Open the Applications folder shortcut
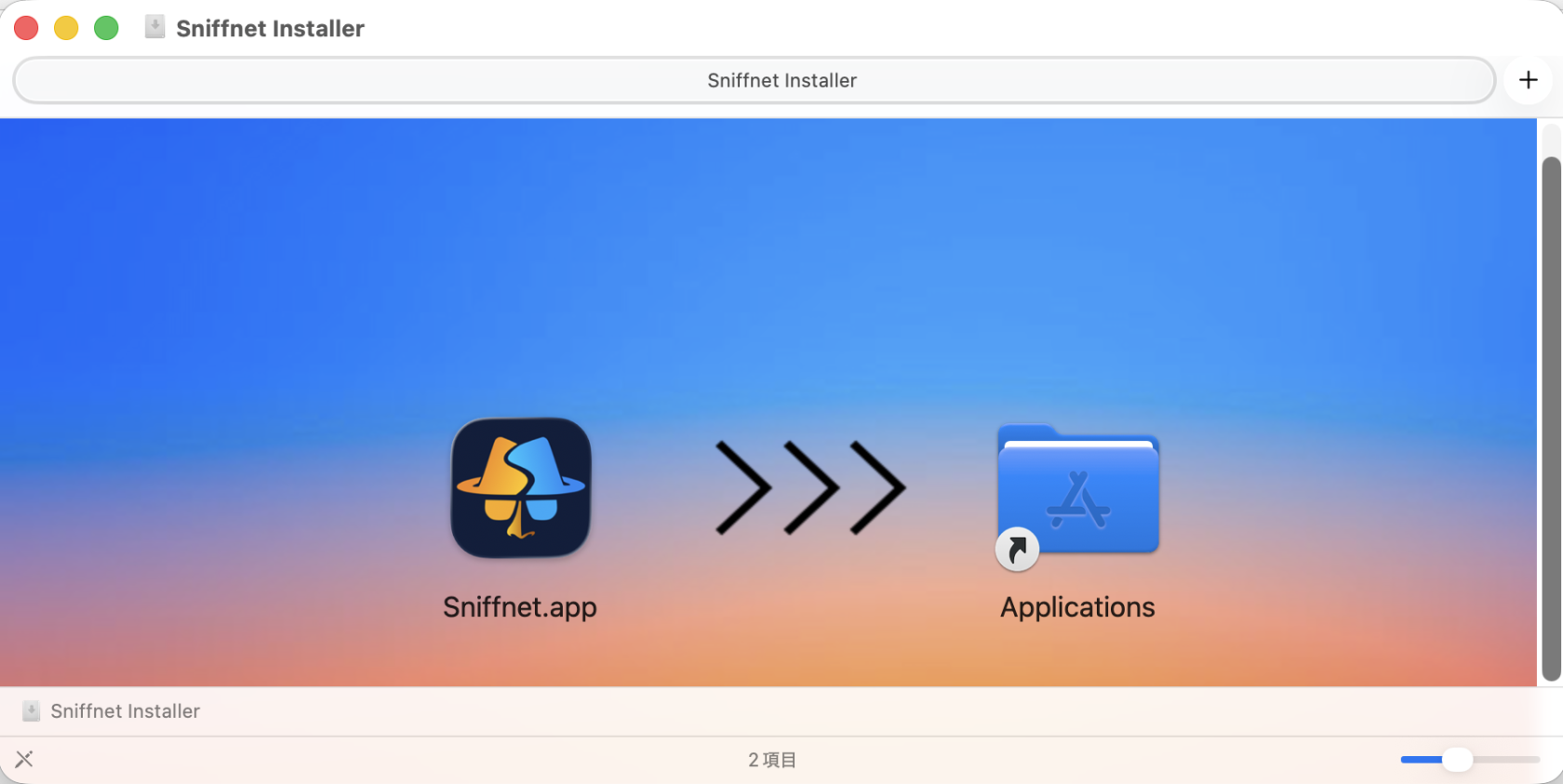1563x784 pixels. (1077, 497)
